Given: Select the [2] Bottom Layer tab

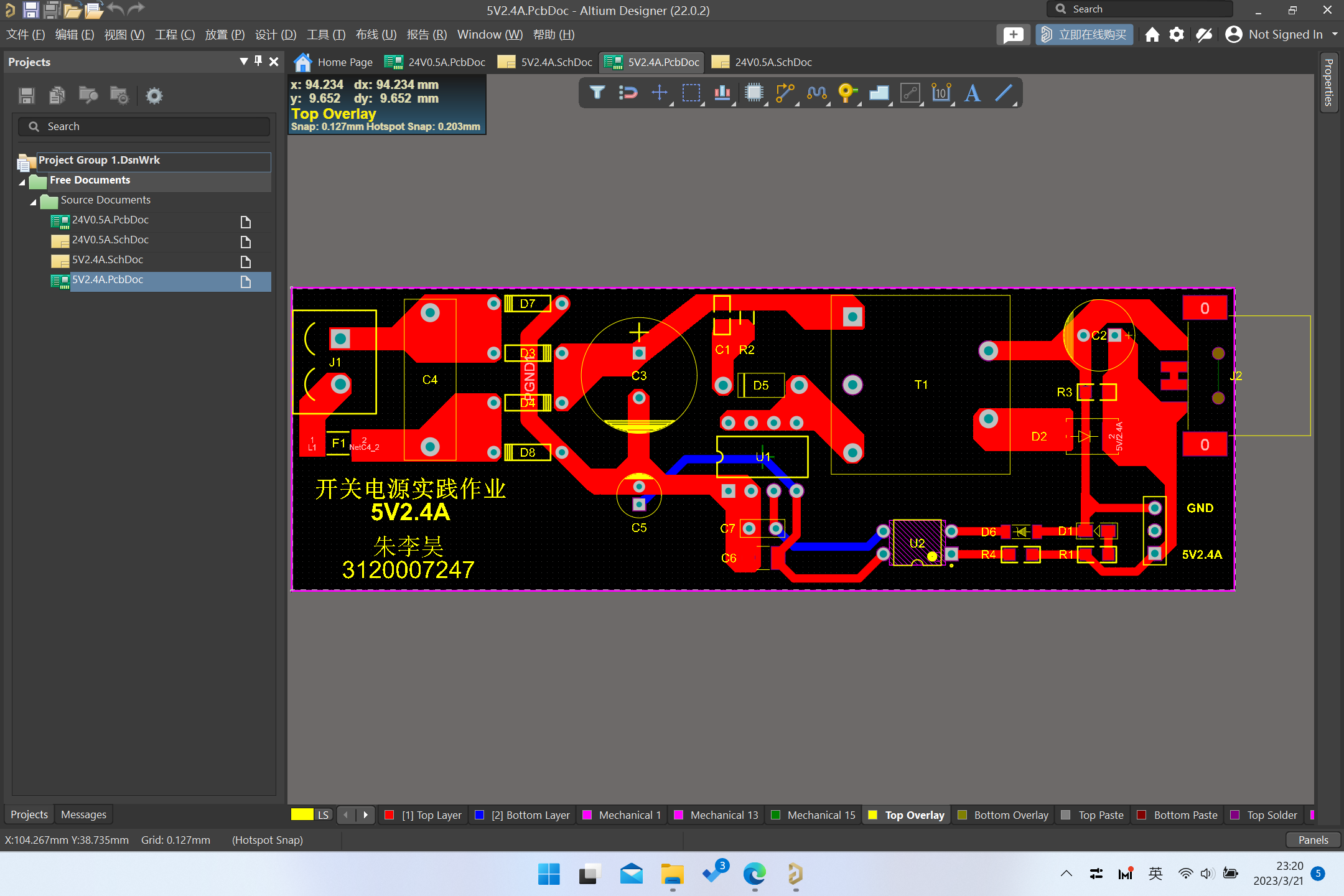Looking at the screenshot, I should [522, 815].
